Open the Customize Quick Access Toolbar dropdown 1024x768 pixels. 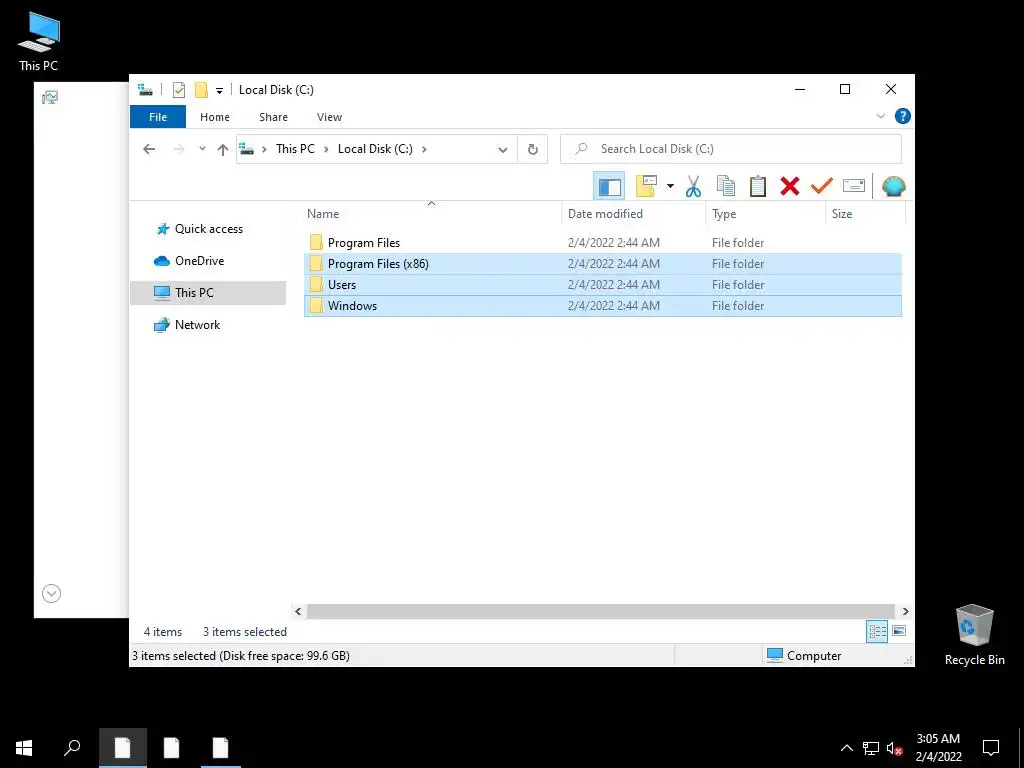point(219,91)
